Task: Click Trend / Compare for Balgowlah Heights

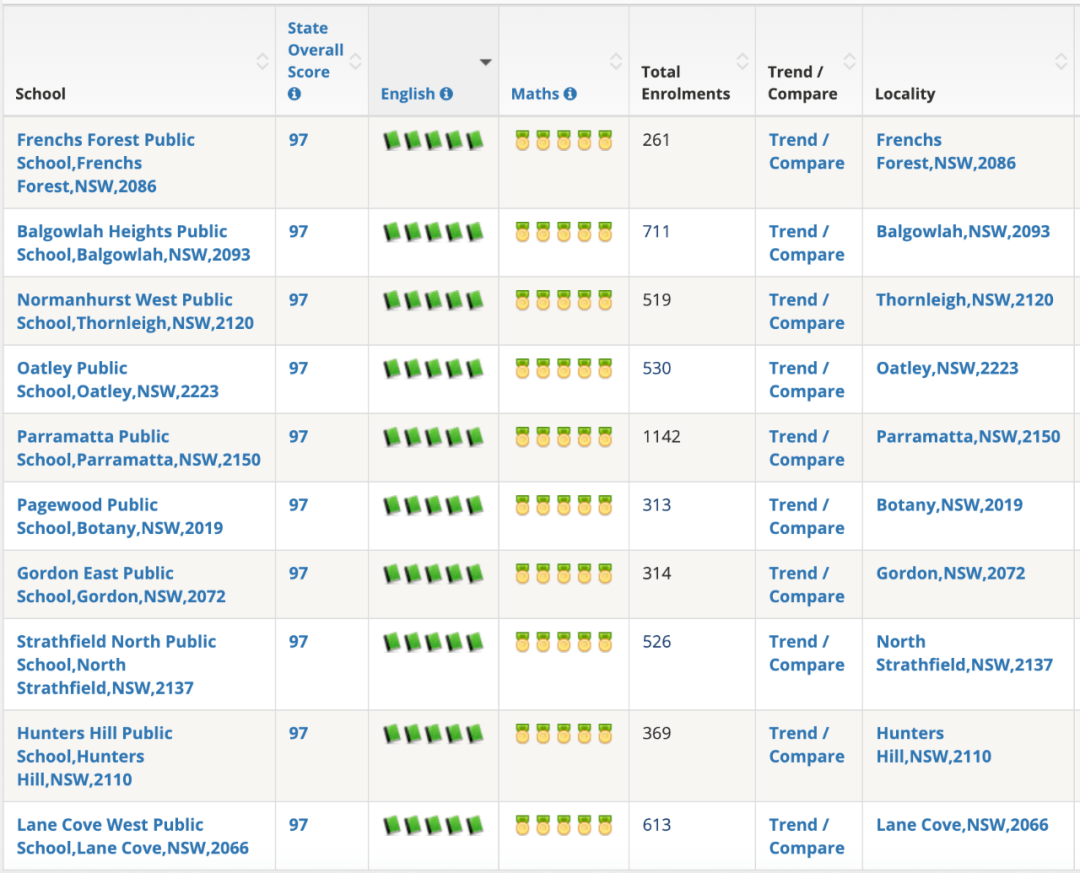Action: click(807, 243)
